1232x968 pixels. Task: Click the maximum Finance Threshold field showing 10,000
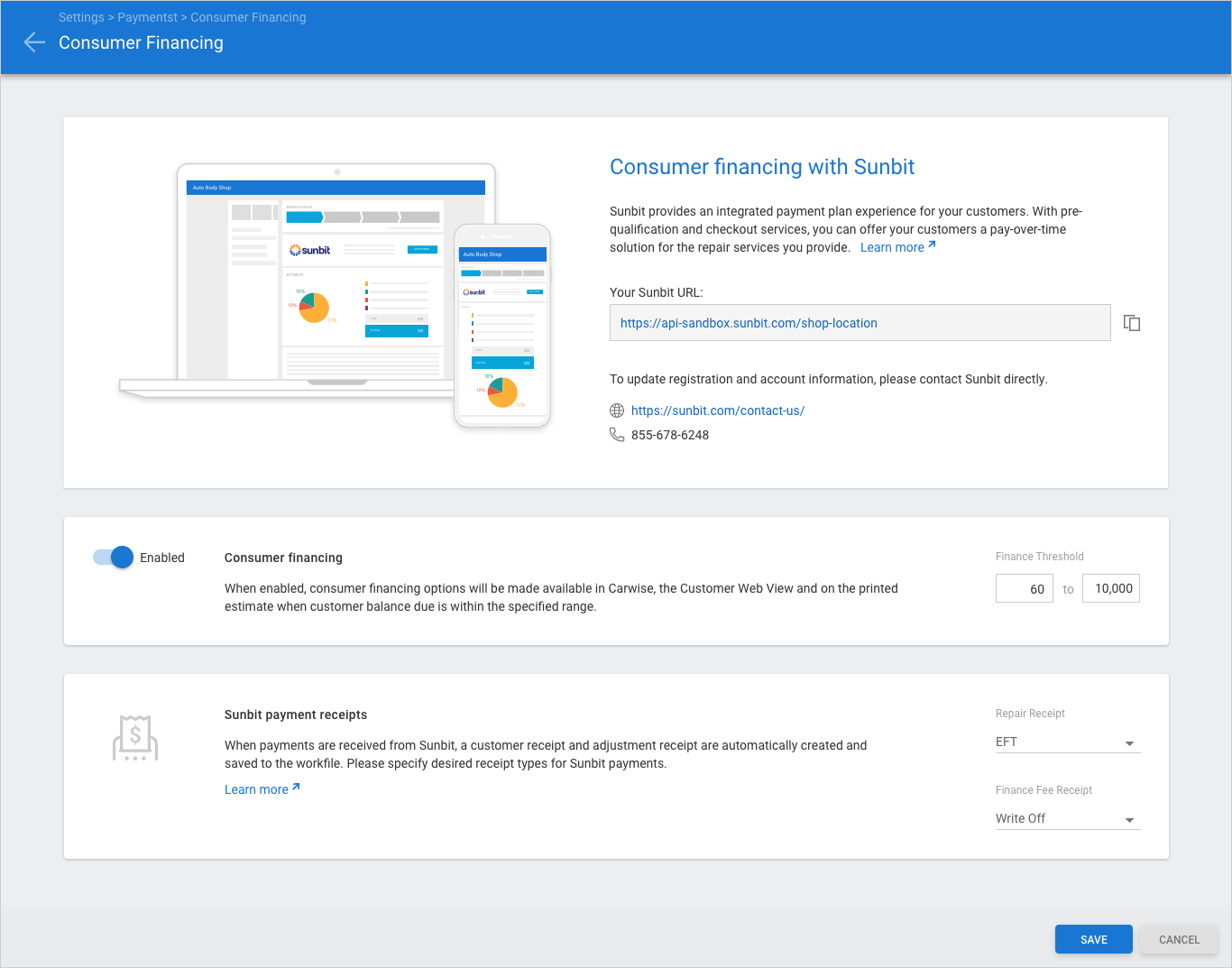1111,588
